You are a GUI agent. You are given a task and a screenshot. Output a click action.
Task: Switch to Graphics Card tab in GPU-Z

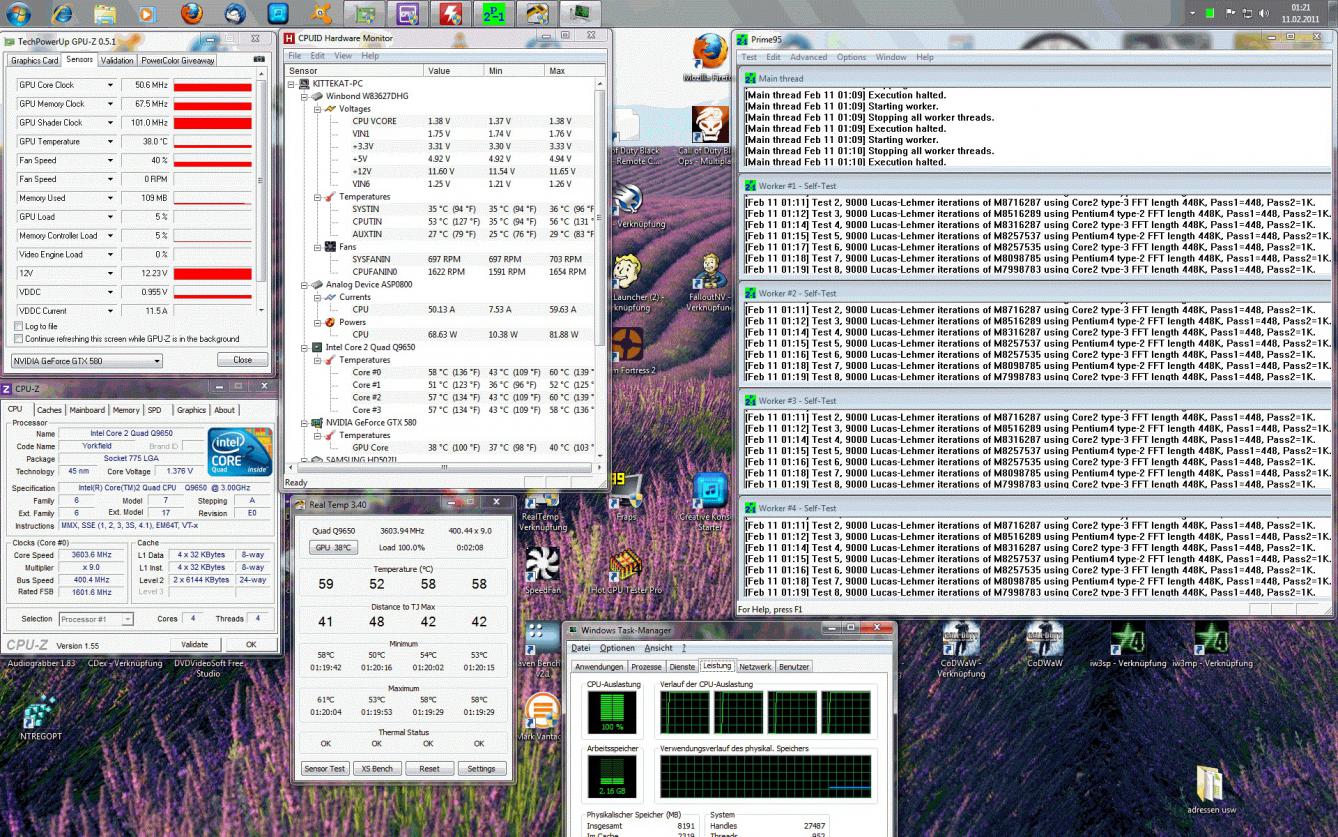tap(35, 61)
